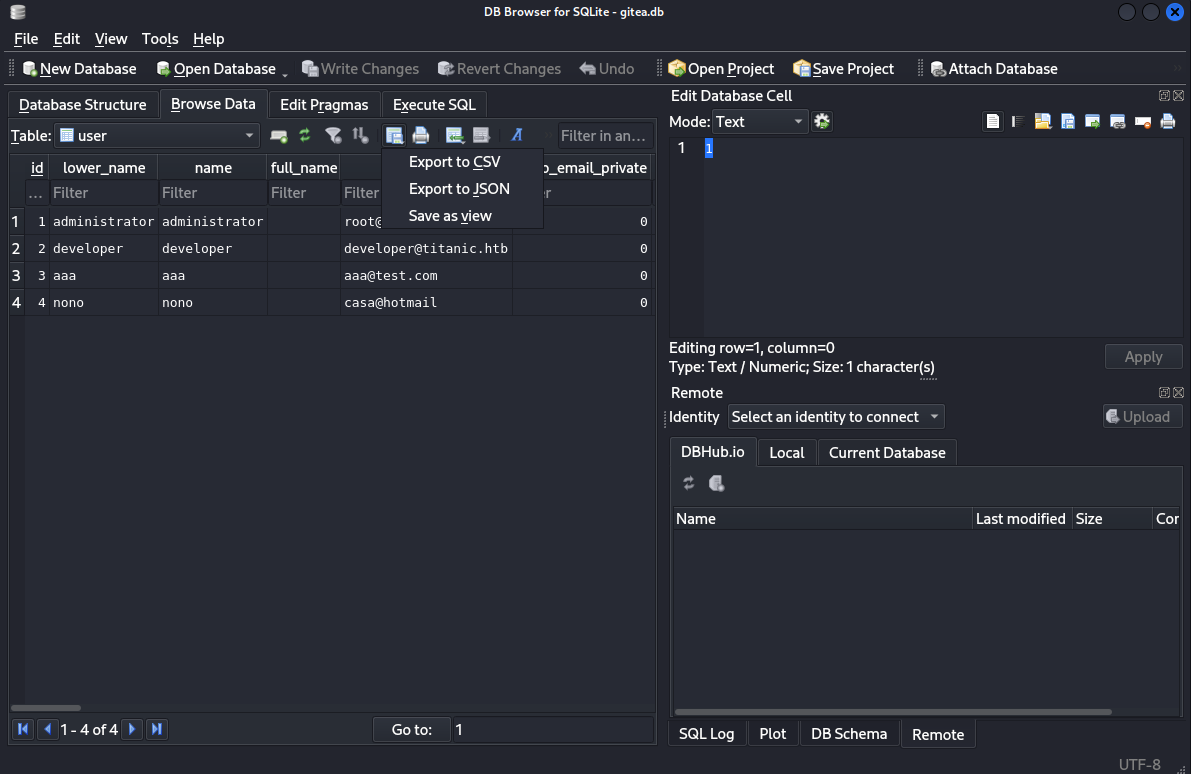Screen dimensions: 1191x774
Task: Click the Apply button in Edit Cell
Action: click(x=1143, y=357)
